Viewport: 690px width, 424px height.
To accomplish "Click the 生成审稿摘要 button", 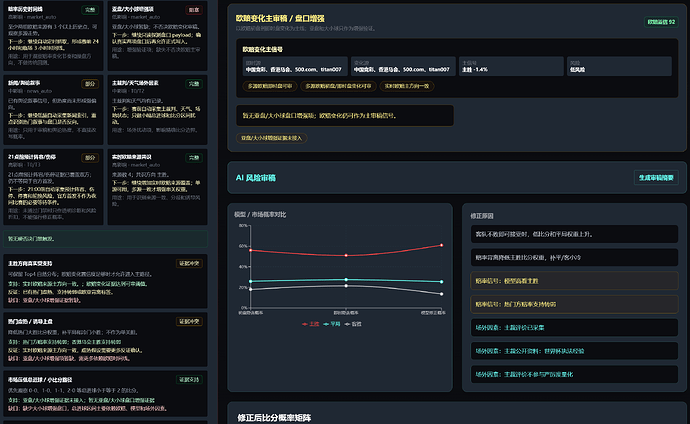I will tap(656, 178).
